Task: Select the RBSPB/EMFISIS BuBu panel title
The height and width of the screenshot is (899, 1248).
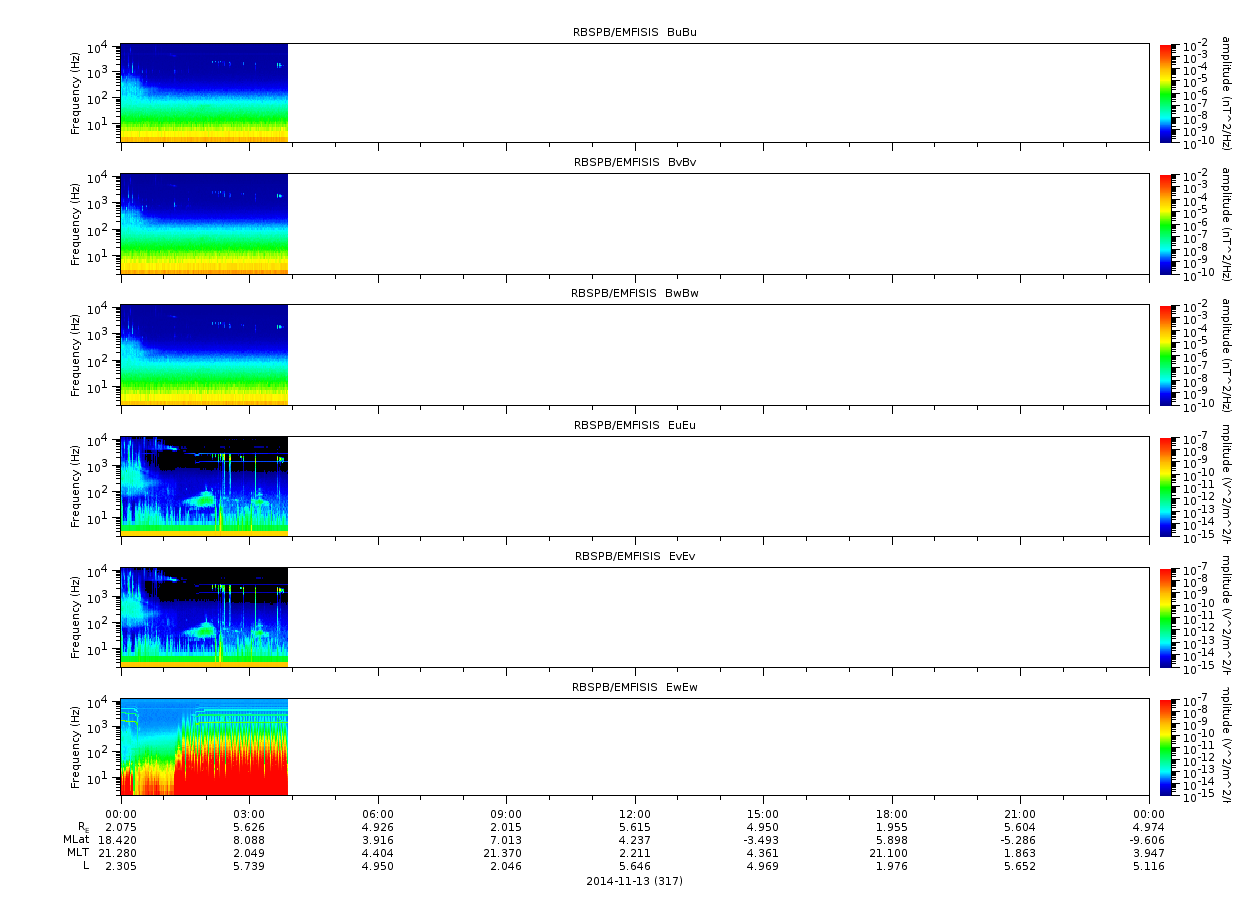Action: pos(634,32)
